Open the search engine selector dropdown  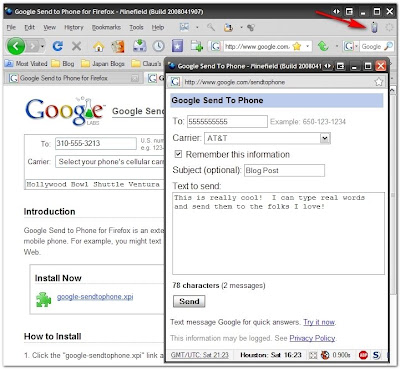356,46
